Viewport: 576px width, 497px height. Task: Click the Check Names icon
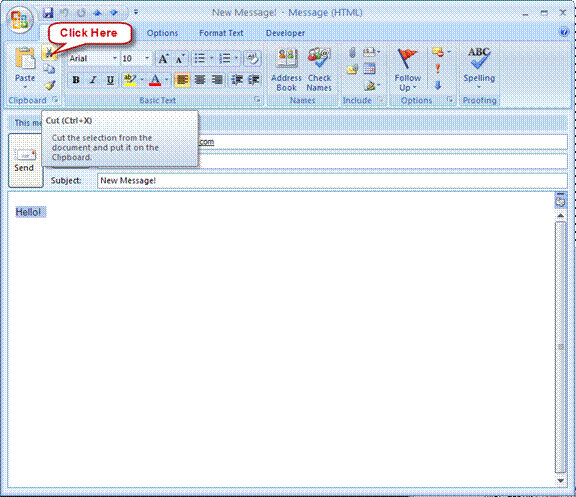(319, 70)
